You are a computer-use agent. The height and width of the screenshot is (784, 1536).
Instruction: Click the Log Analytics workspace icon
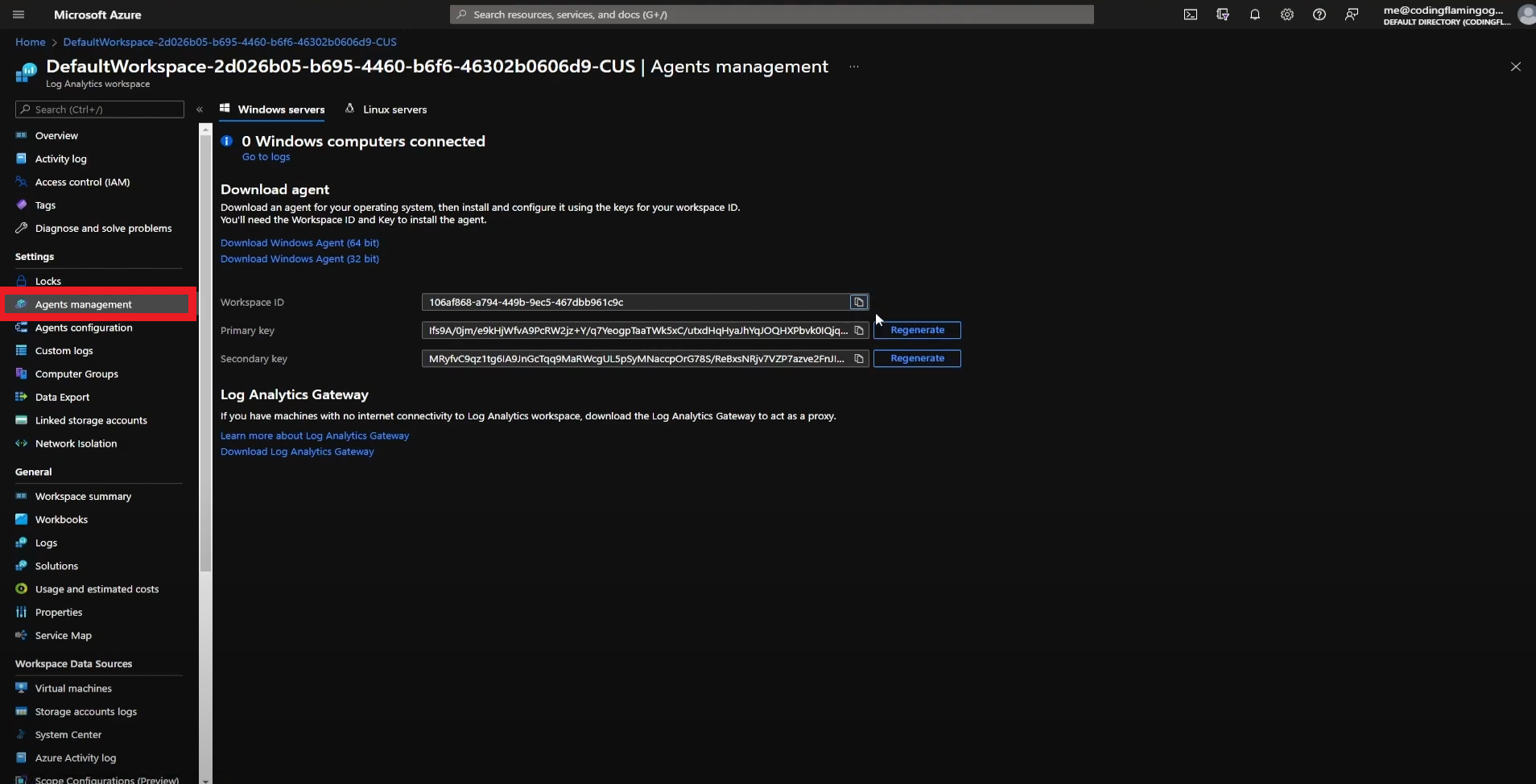pos(27,72)
